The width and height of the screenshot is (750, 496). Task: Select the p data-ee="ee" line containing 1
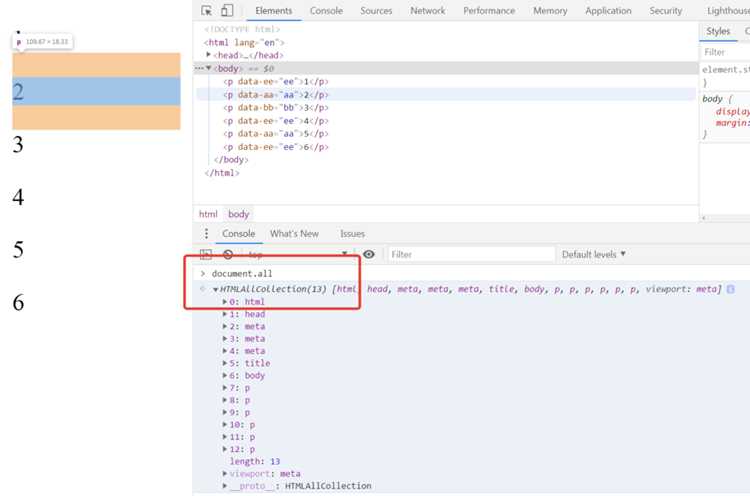pos(276,82)
